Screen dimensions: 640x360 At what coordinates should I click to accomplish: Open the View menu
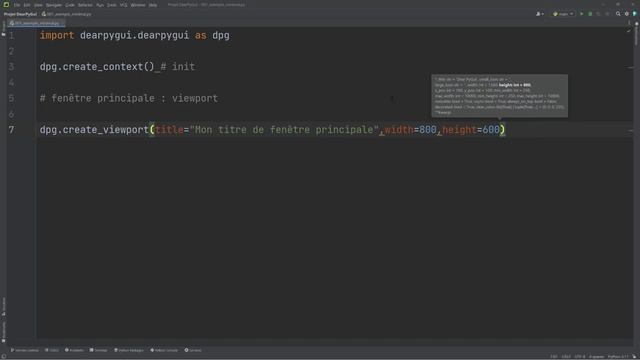click(x=38, y=5)
